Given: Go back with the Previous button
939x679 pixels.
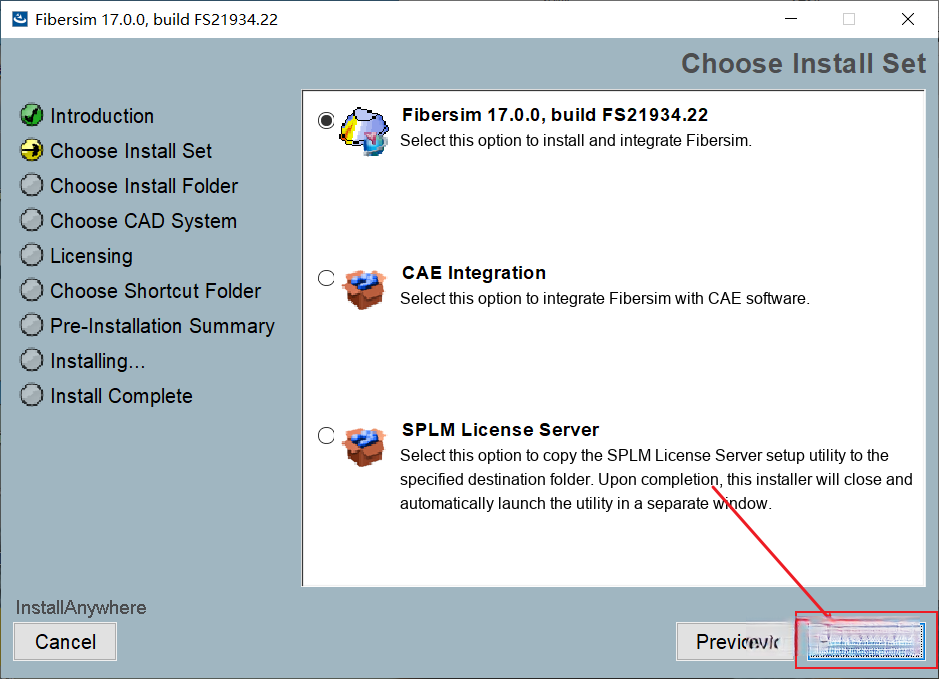Looking at the screenshot, I should coord(737,641).
